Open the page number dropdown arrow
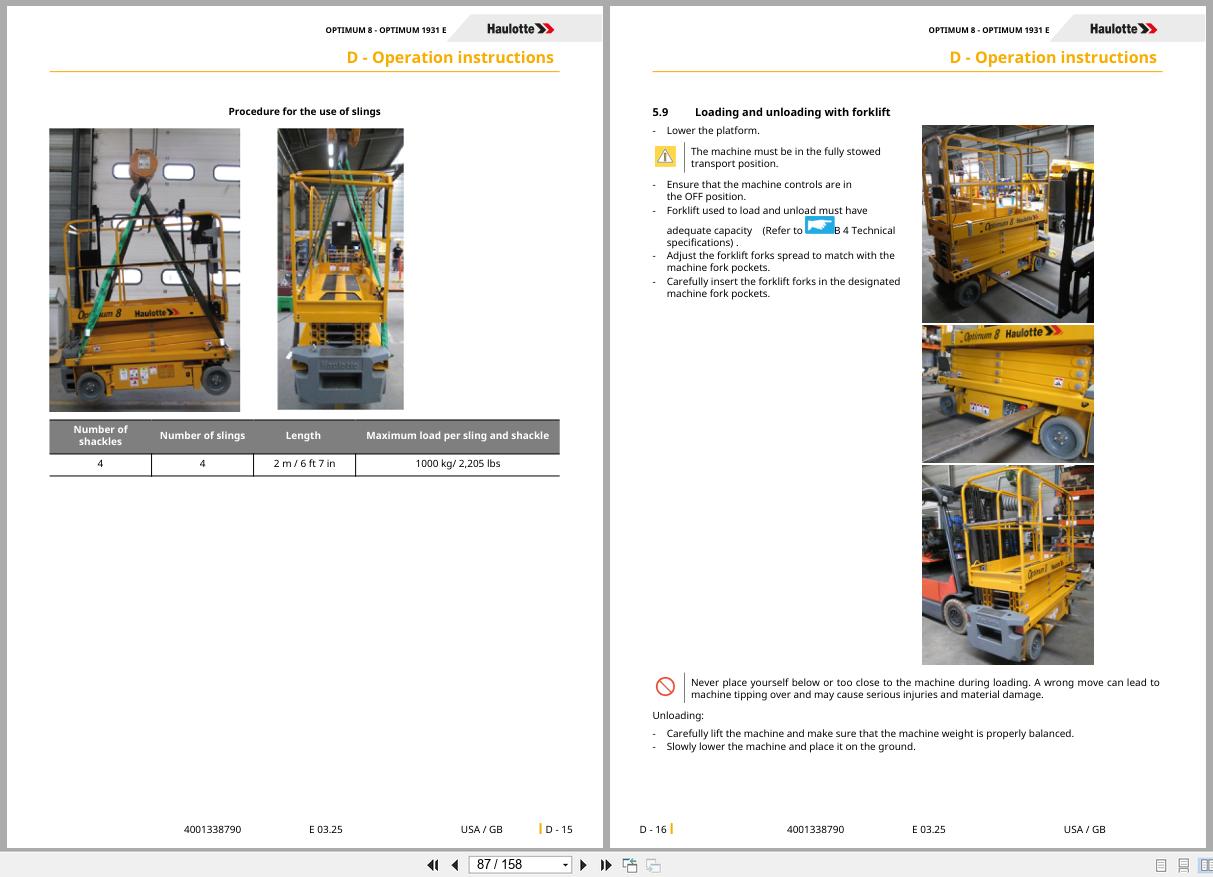1213x877 pixels. pos(566,865)
